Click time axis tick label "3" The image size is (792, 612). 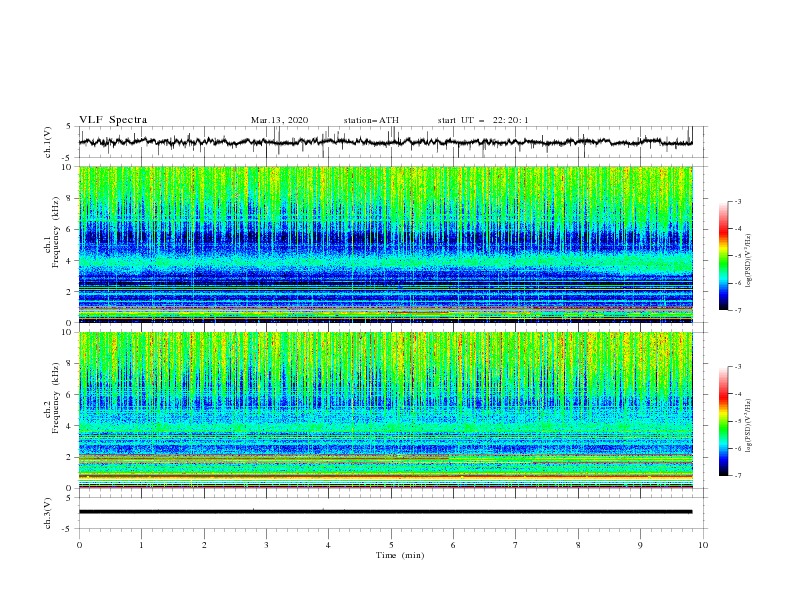coord(266,545)
